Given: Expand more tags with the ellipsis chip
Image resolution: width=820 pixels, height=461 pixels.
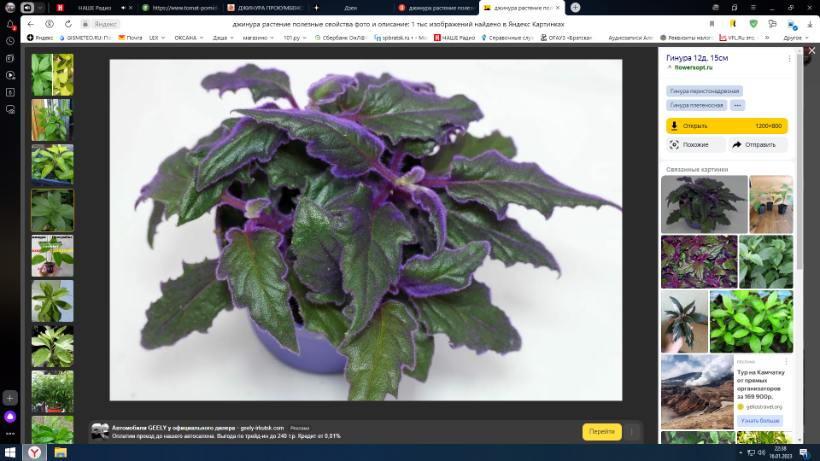Looking at the screenshot, I should 737,105.
